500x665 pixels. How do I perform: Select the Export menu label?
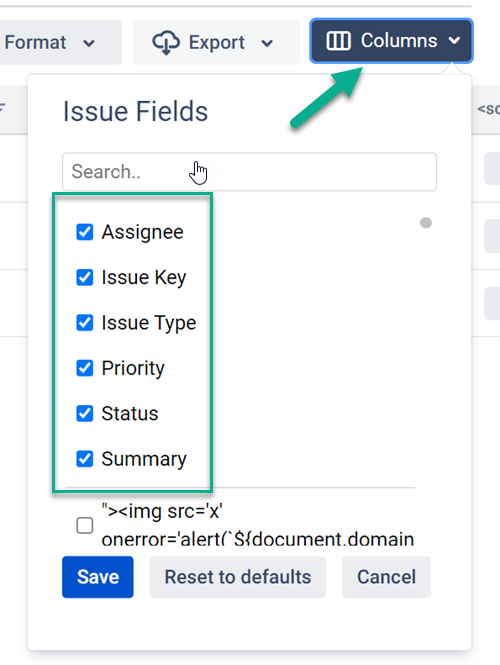(x=217, y=42)
